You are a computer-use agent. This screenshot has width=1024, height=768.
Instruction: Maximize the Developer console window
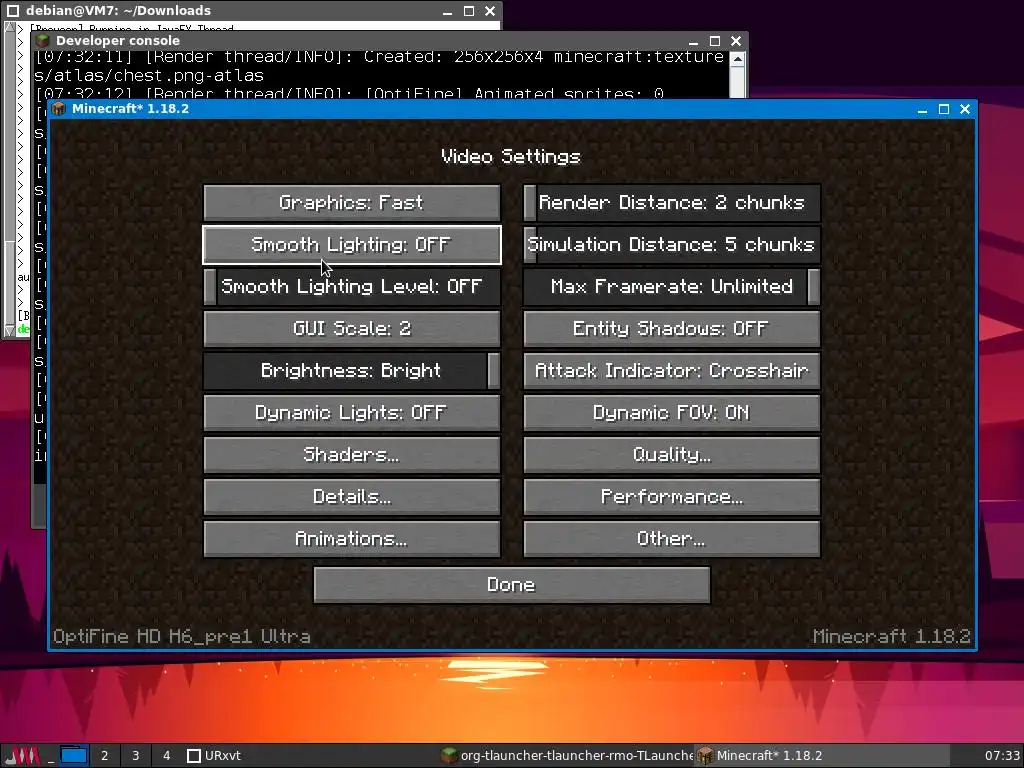pyautogui.click(x=714, y=41)
